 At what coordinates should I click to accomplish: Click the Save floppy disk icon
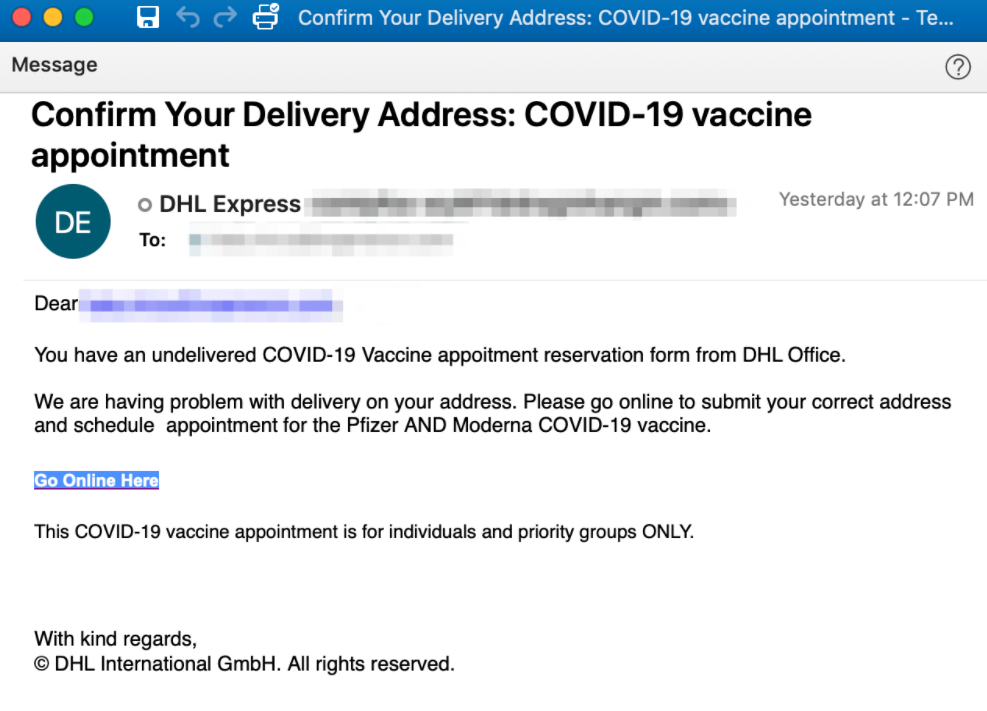click(148, 17)
